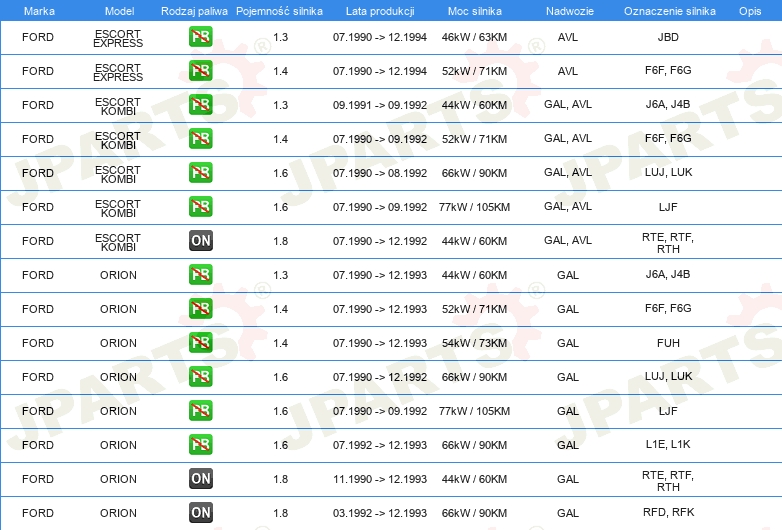
Task: Select FORD brand cell in the JBD row
Action: point(38,37)
